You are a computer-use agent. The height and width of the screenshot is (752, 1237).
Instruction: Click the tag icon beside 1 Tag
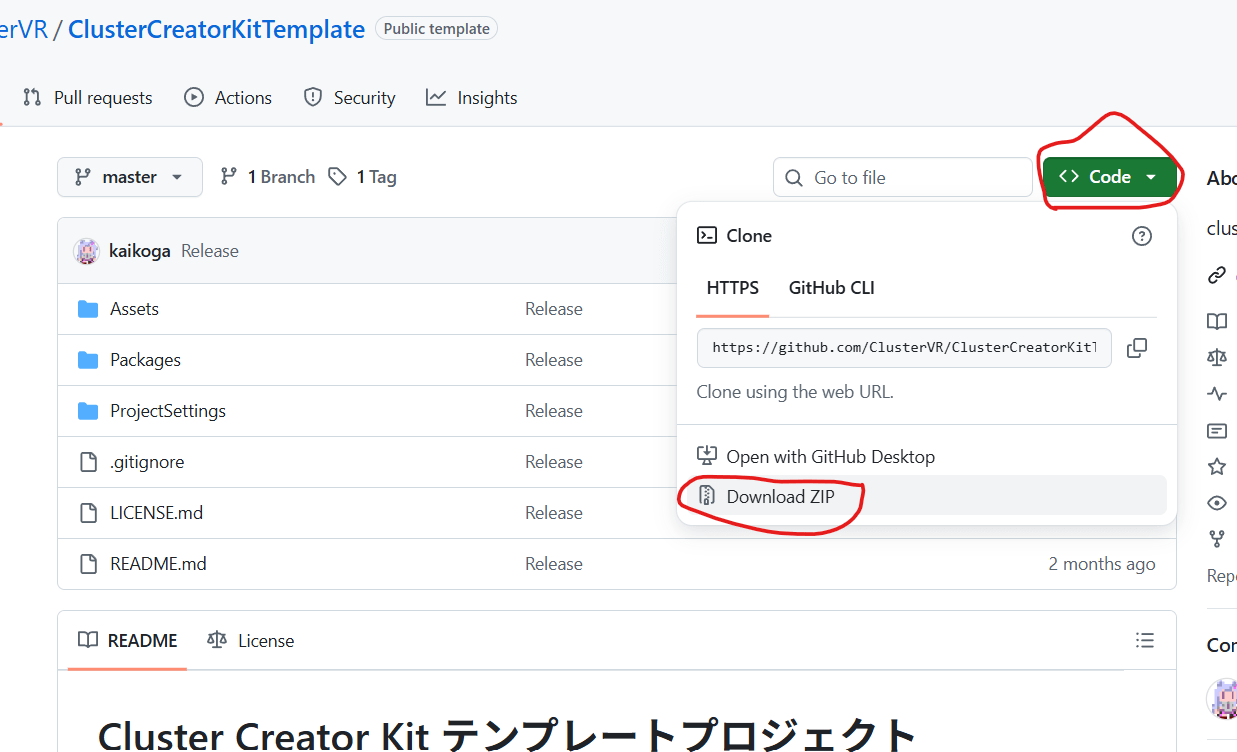339,177
